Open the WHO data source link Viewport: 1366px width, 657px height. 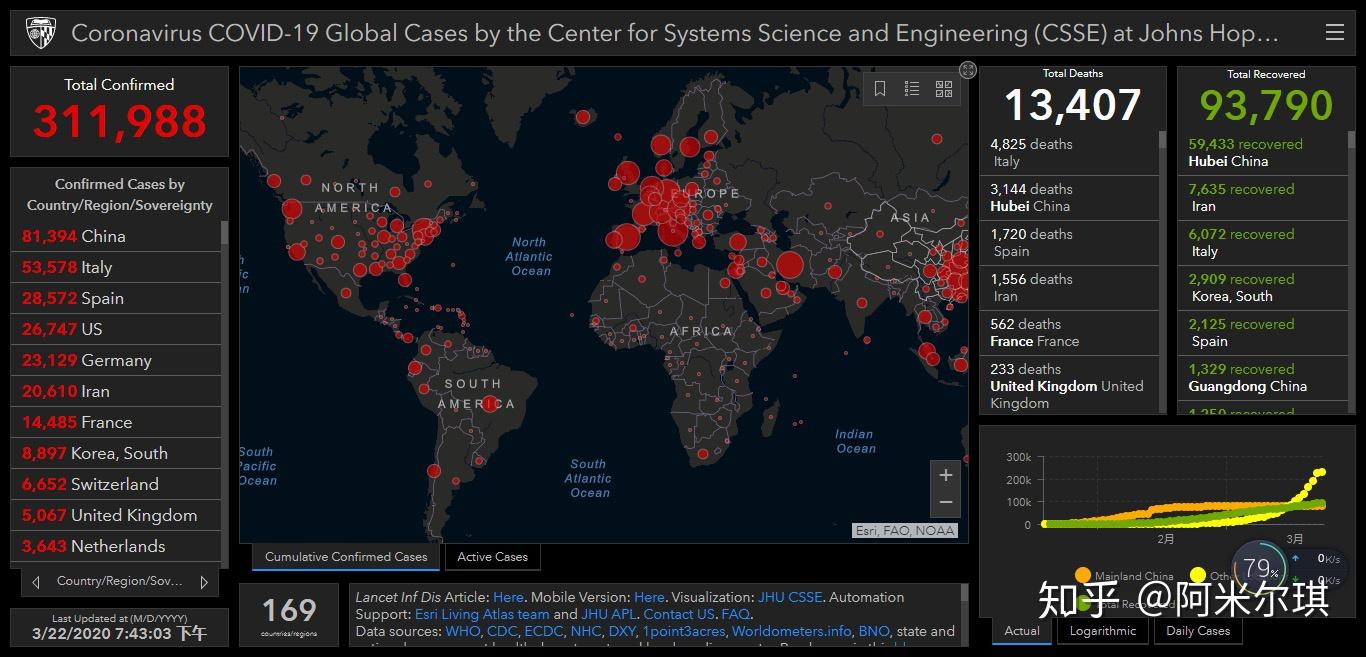(463, 631)
